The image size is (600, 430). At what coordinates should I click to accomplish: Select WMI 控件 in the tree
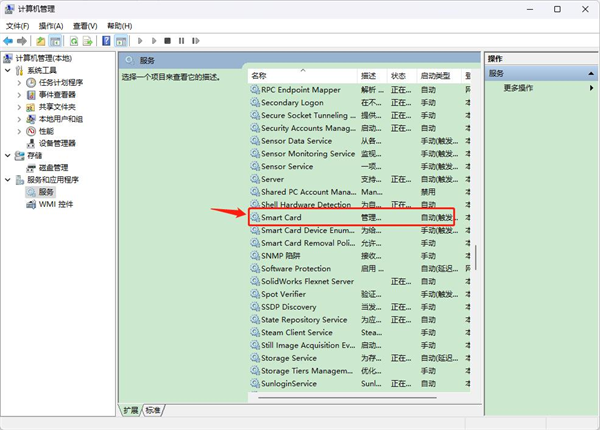(56, 204)
